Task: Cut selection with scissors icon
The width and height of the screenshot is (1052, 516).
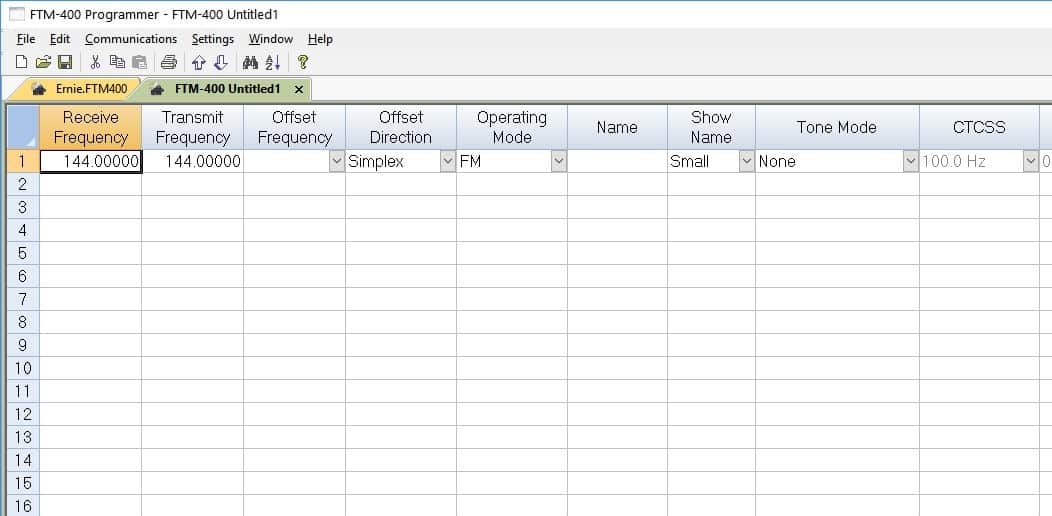Action: pos(95,62)
